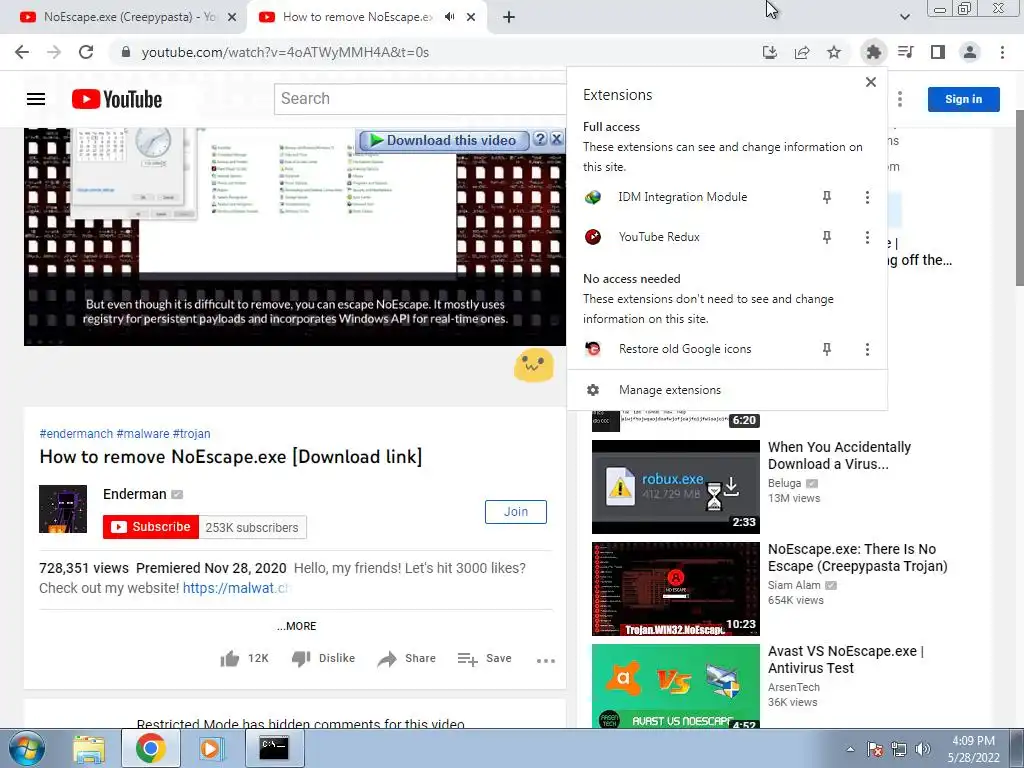Image resolution: width=1024 pixels, height=768 pixels.
Task: Click the video player
Action: 295,236
